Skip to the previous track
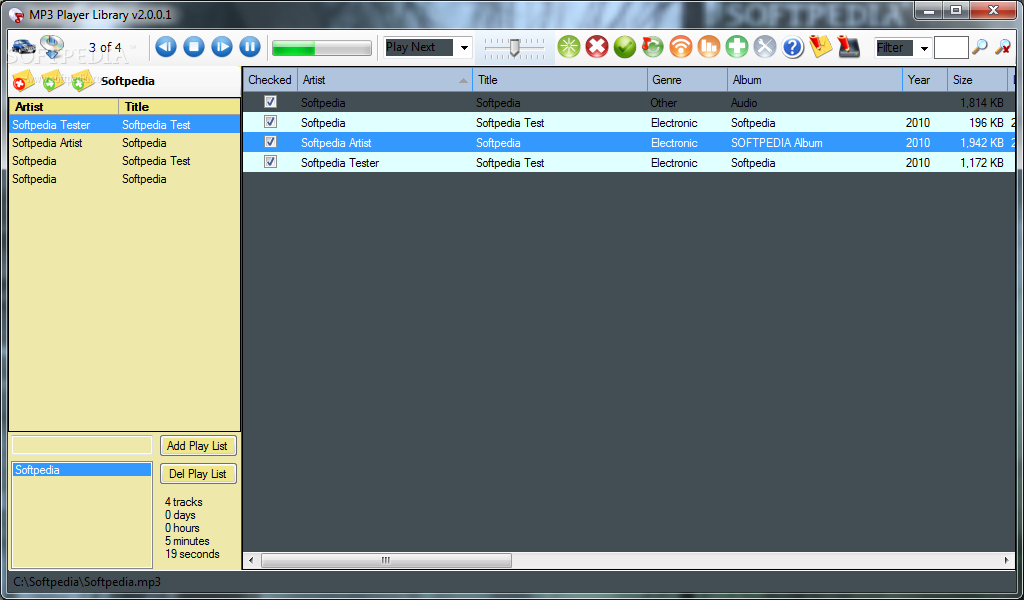The width and height of the screenshot is (1024, 600). (x=166, y=47)
